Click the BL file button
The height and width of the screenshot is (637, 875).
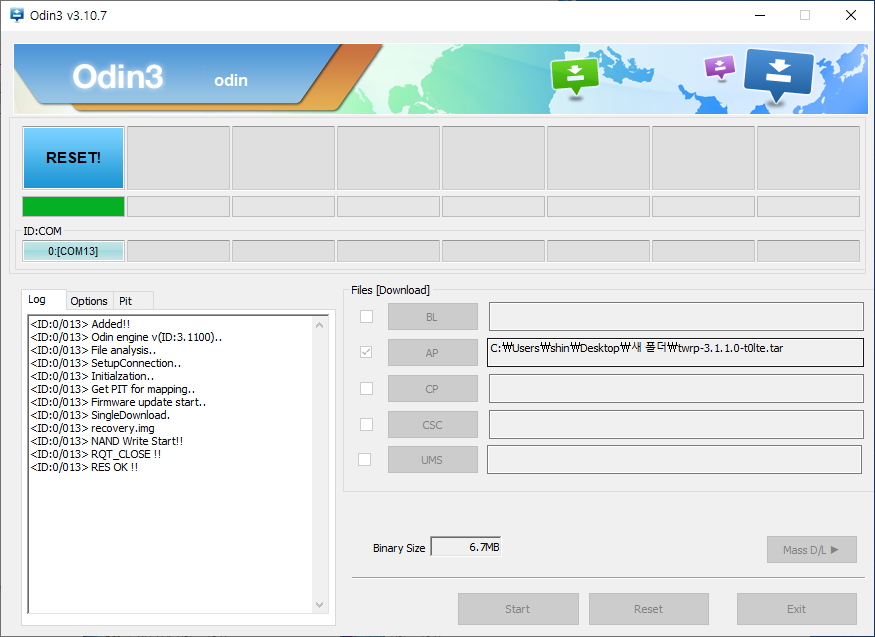pyautogui.click(x=432, y=317)
